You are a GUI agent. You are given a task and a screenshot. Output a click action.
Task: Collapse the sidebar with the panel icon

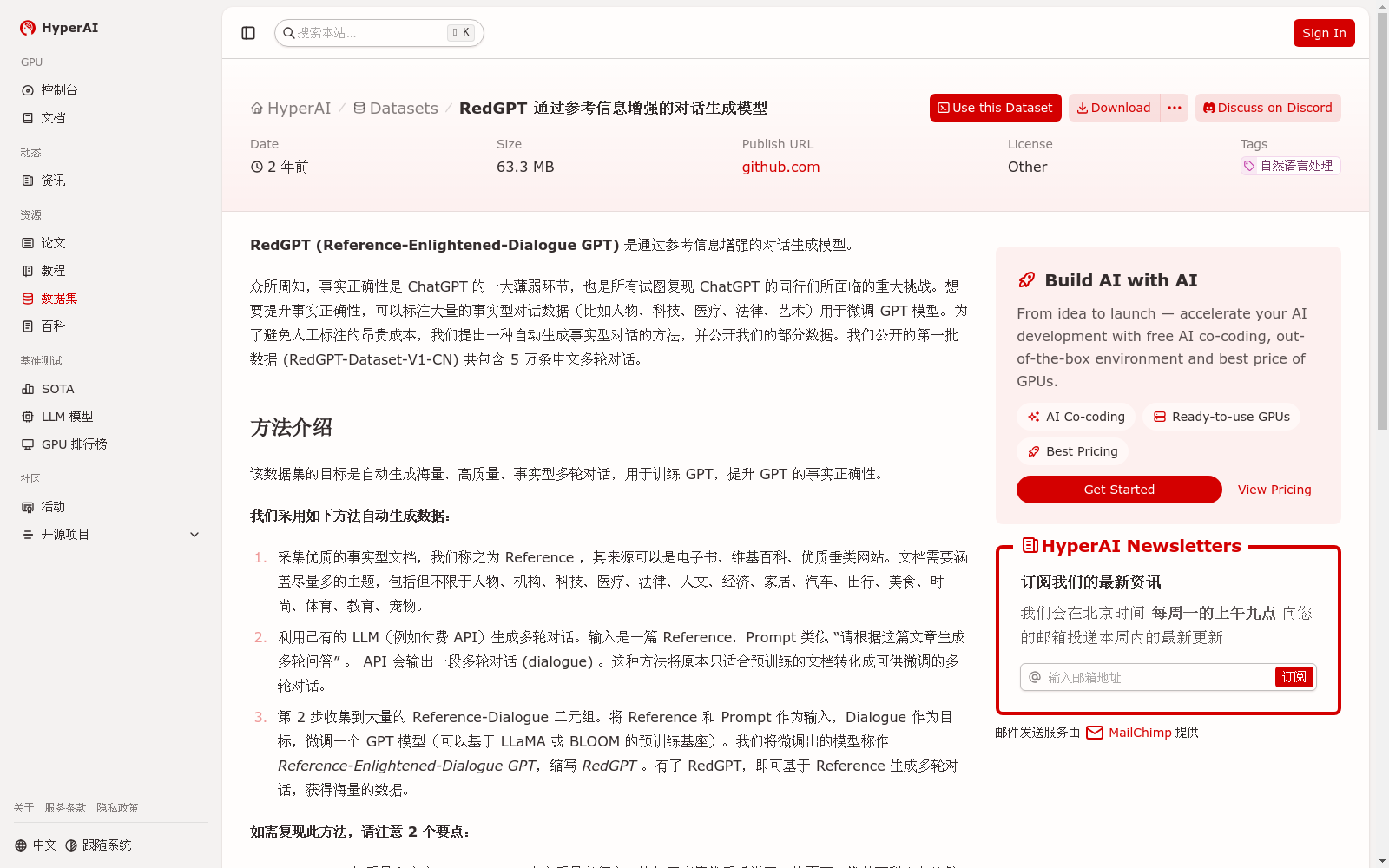click(248, 32)
